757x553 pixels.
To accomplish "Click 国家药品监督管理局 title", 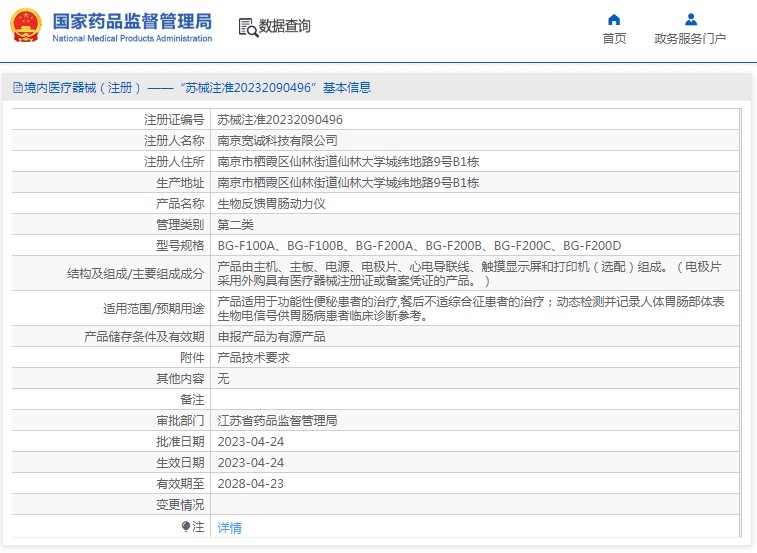I will 132,21.
